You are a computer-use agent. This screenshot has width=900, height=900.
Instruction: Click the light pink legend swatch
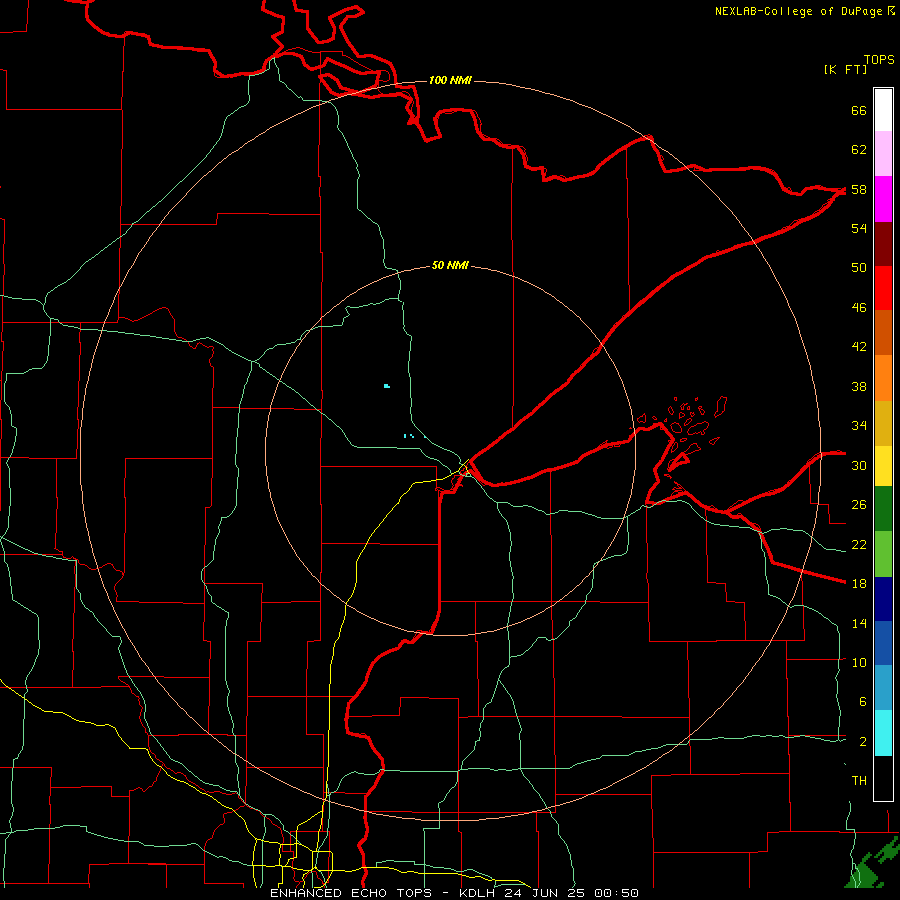point(883,153)
